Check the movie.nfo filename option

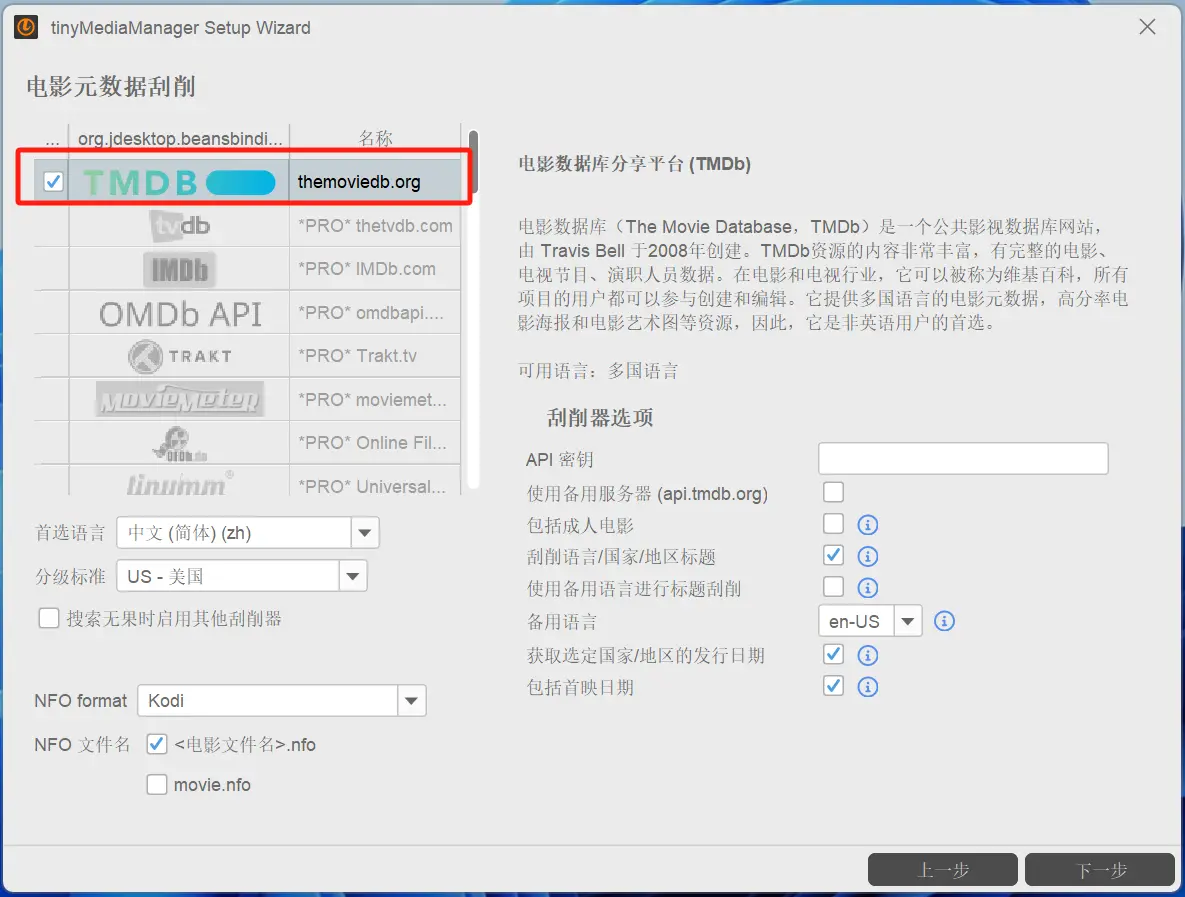pos(157,784)
